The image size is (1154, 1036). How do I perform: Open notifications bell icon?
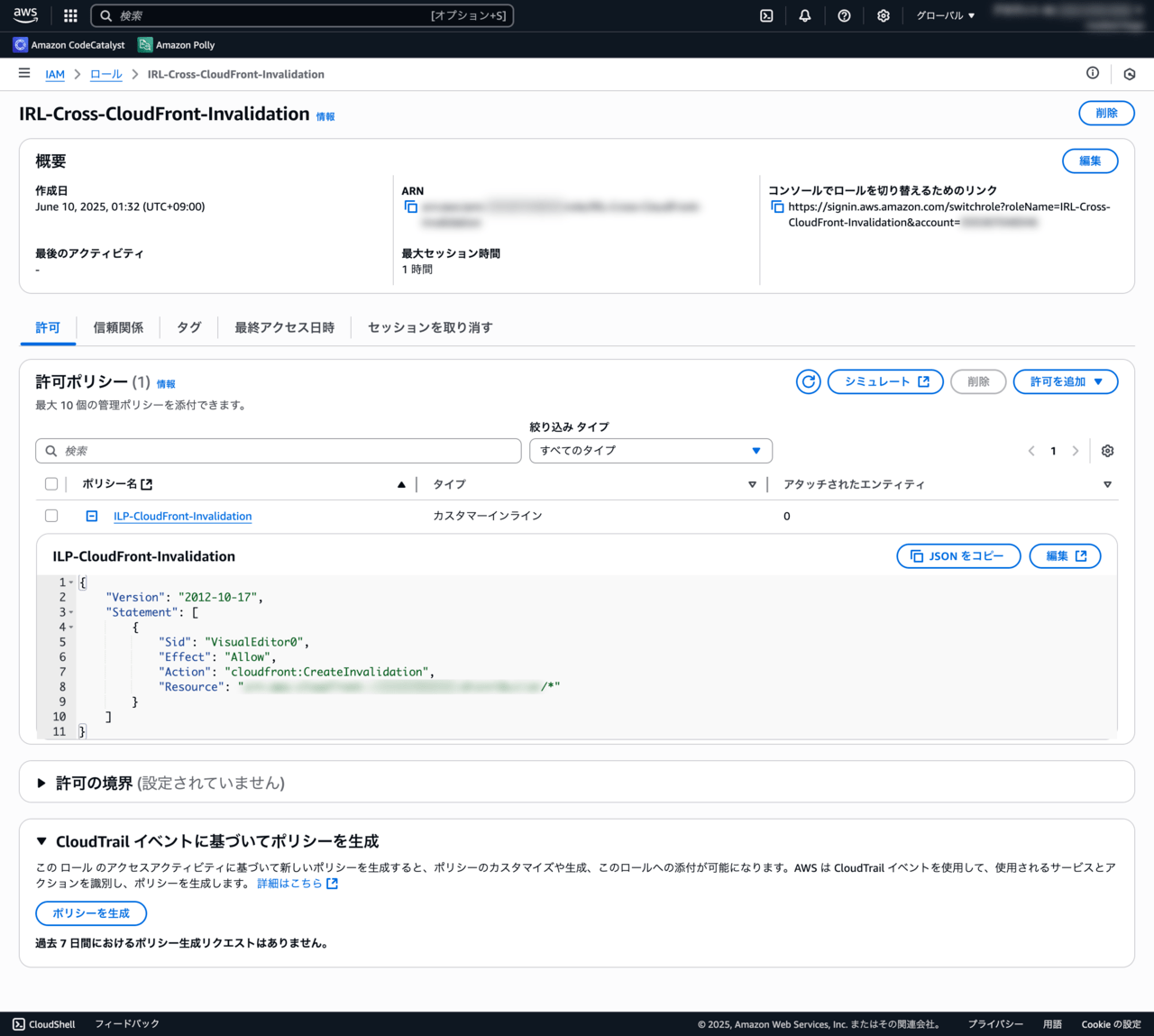click(x=805, y=15)
